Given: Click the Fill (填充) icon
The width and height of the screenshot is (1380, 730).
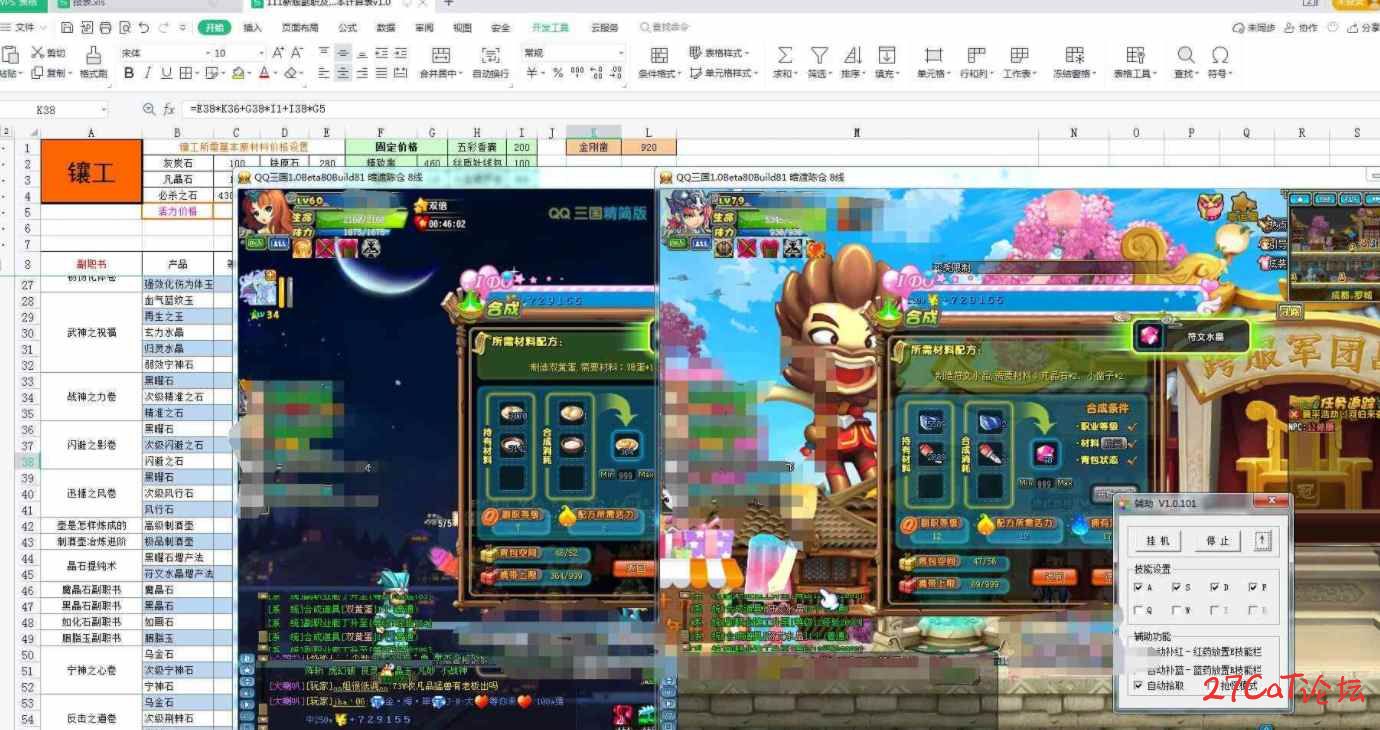Looking at the screenshot, I should point(886,55).
